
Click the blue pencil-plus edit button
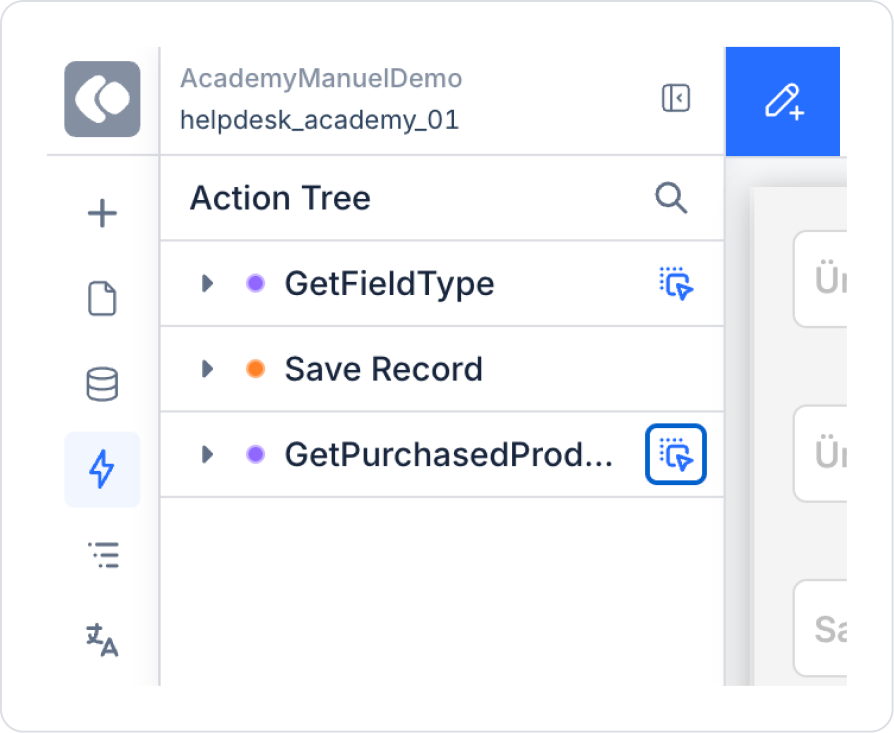(x=783, y=101)
